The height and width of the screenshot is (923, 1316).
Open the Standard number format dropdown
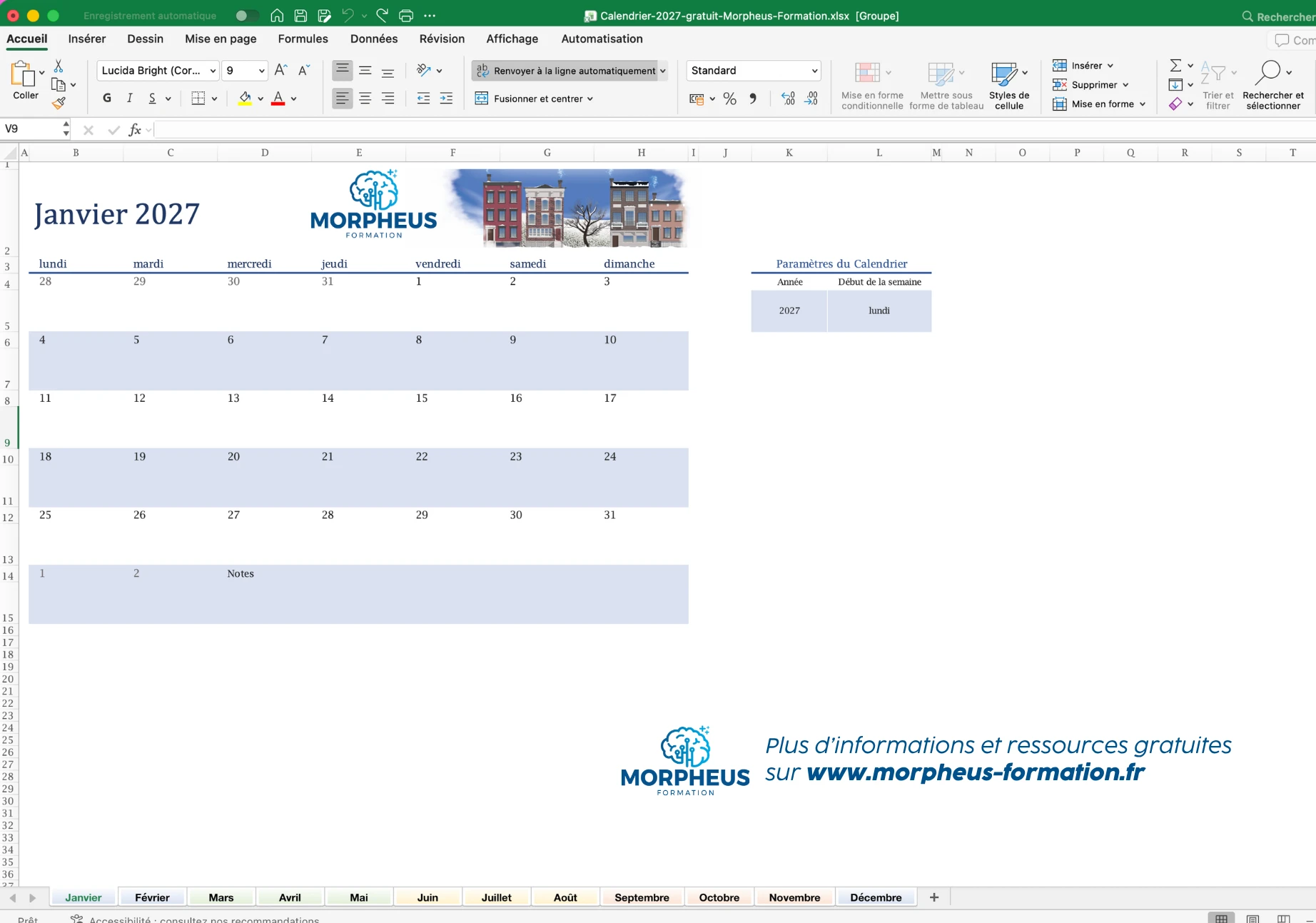click(814, 71)
